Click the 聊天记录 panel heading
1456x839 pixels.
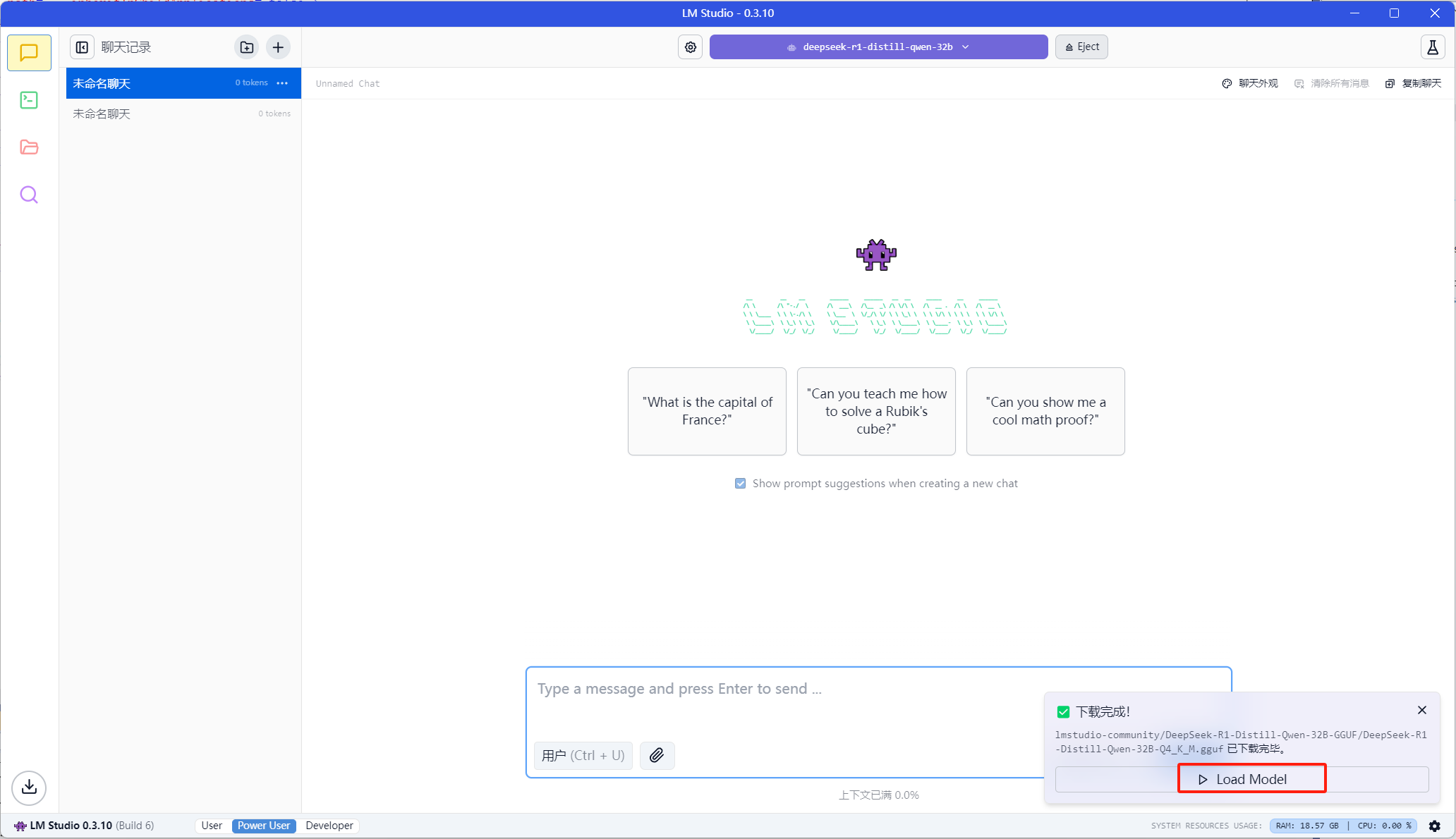coord(126,47)
